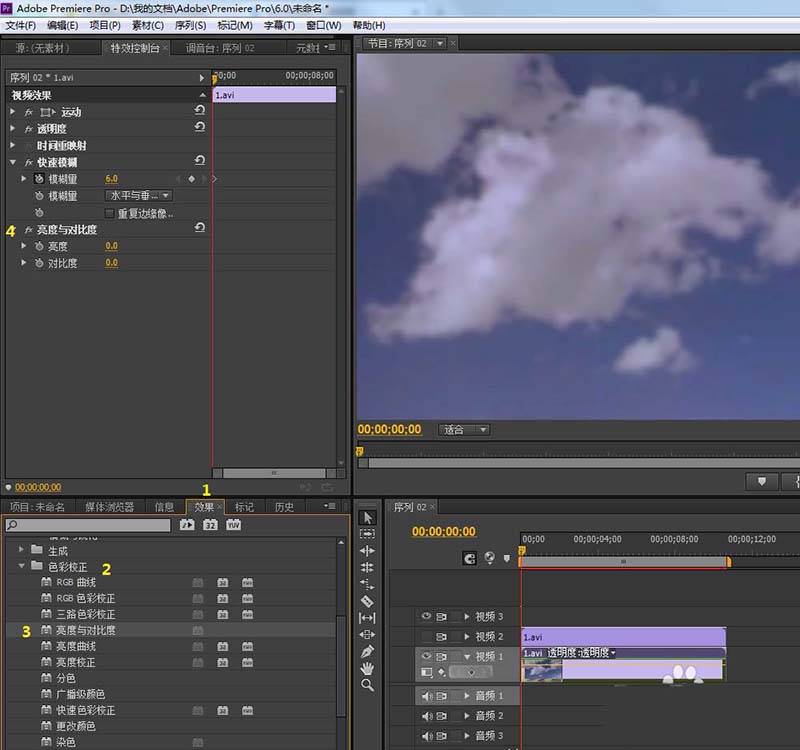Select the Ripple Edit tool
The width and height of the screenshot is (800, 750).
point(367,551)
